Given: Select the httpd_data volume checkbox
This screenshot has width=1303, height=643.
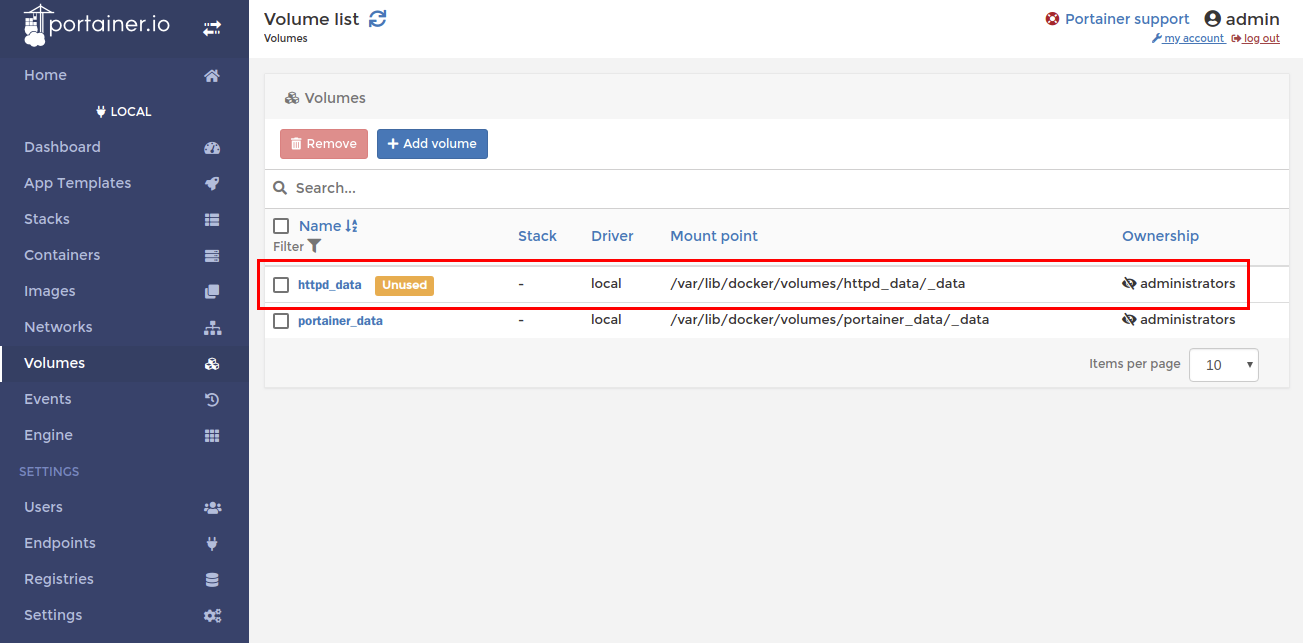Looking at the screenshot, I should (281, 285).
